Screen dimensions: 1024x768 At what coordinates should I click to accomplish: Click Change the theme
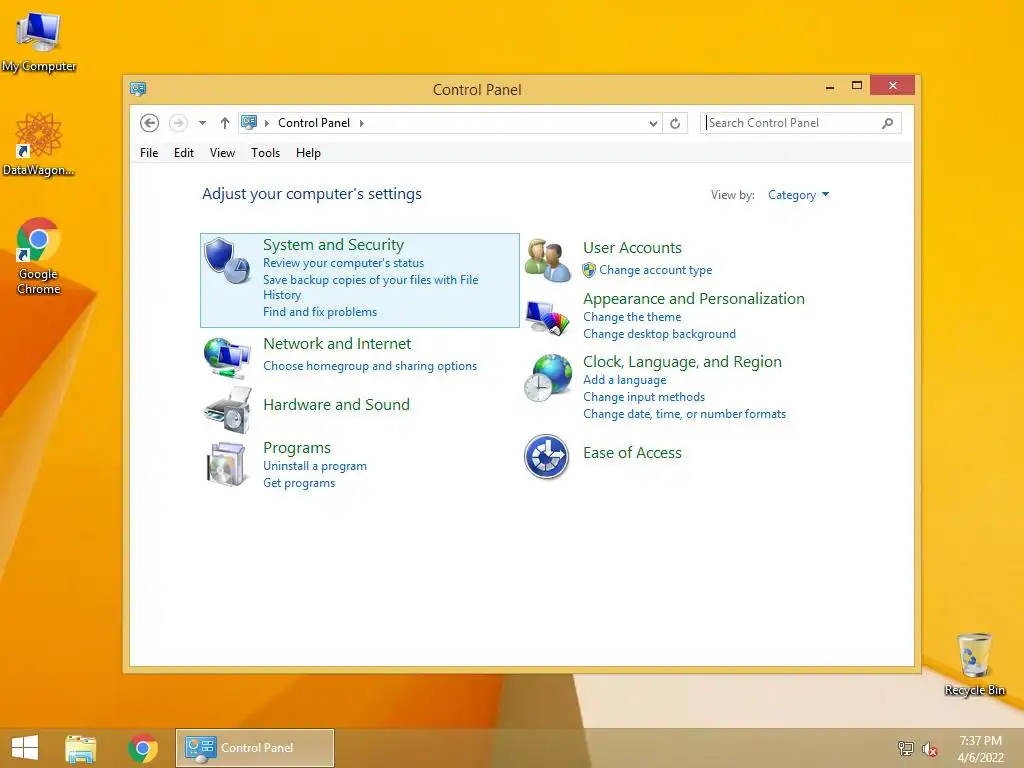click(x=632, y=317)
